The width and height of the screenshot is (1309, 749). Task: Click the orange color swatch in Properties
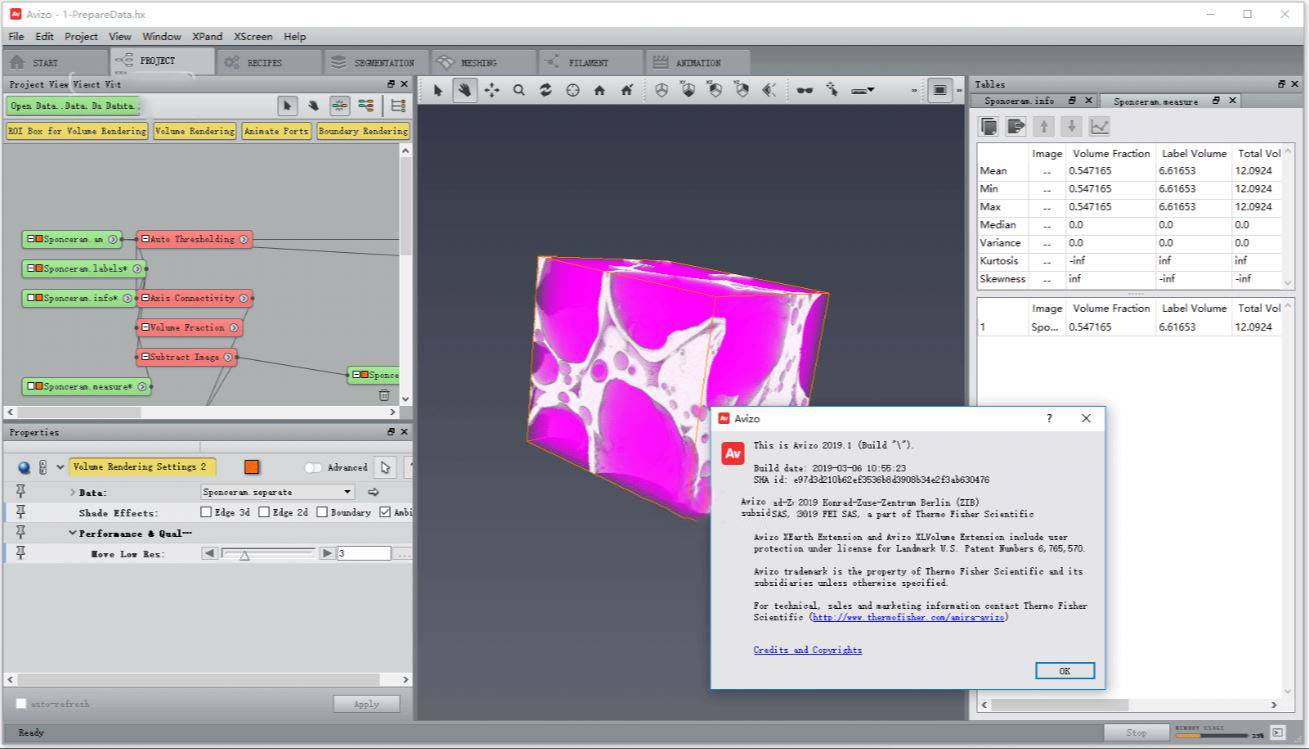pyautogui.click(x=252, y=467)
